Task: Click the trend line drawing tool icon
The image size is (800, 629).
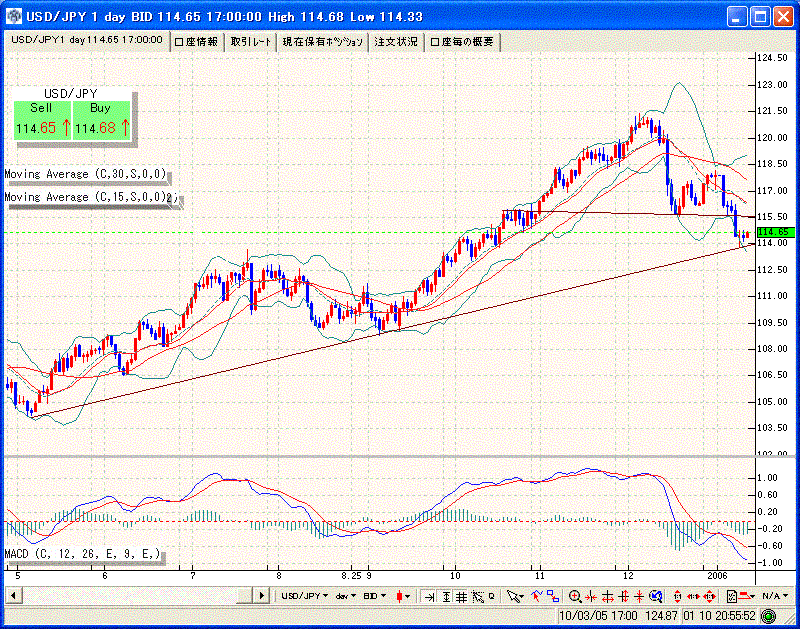Action: click(x=535, y=596)
